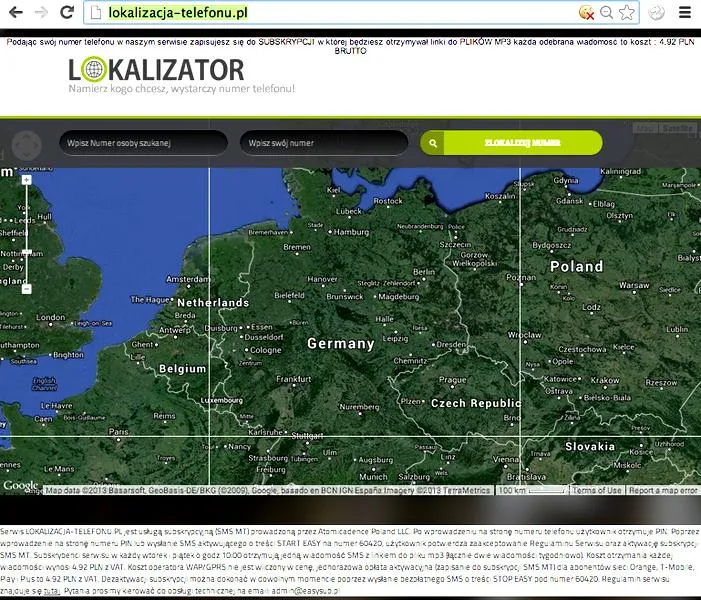Click Stuttgart on the map
The image size is (701, 600).
click(307, 436)
